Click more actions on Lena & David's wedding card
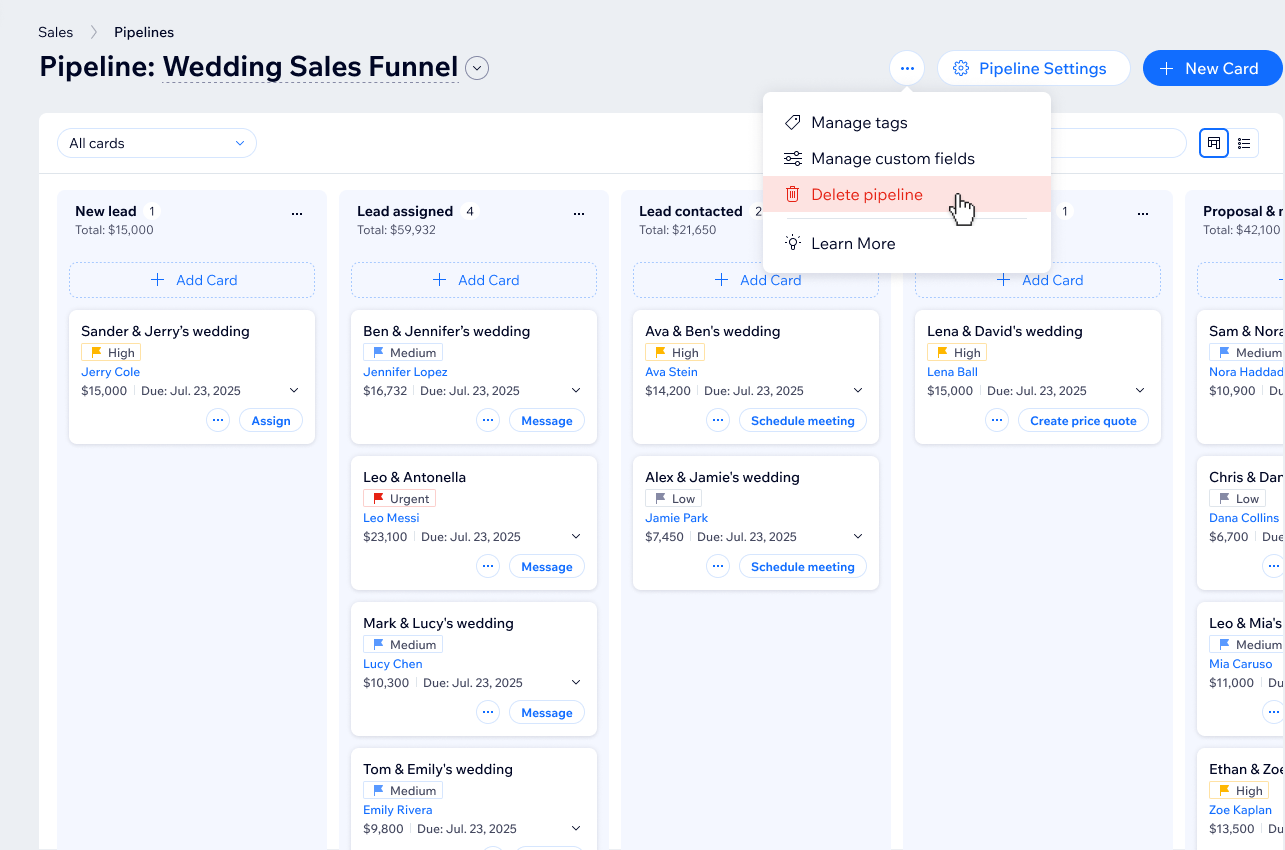 (997, 421)
